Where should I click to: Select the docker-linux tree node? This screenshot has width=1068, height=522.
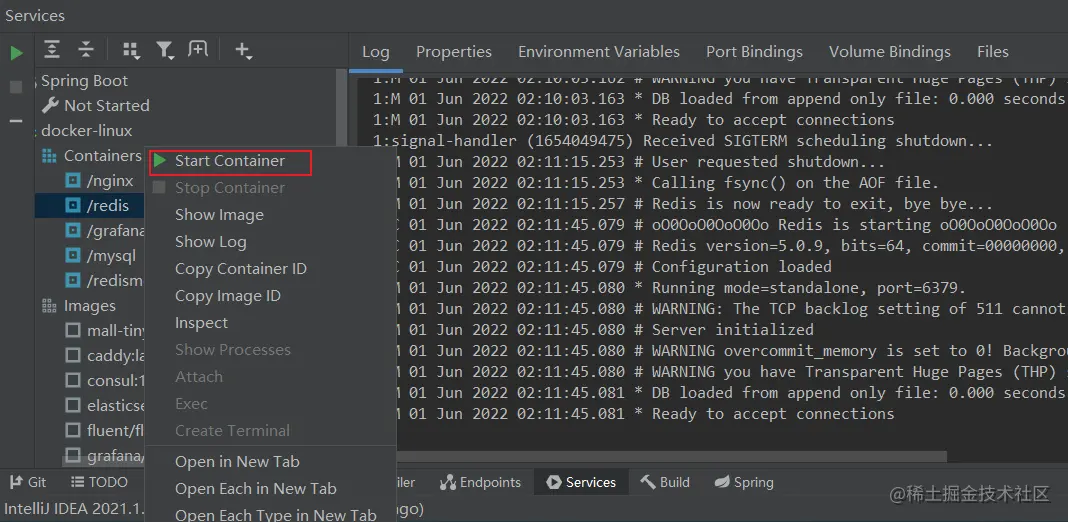coord(87,130)
